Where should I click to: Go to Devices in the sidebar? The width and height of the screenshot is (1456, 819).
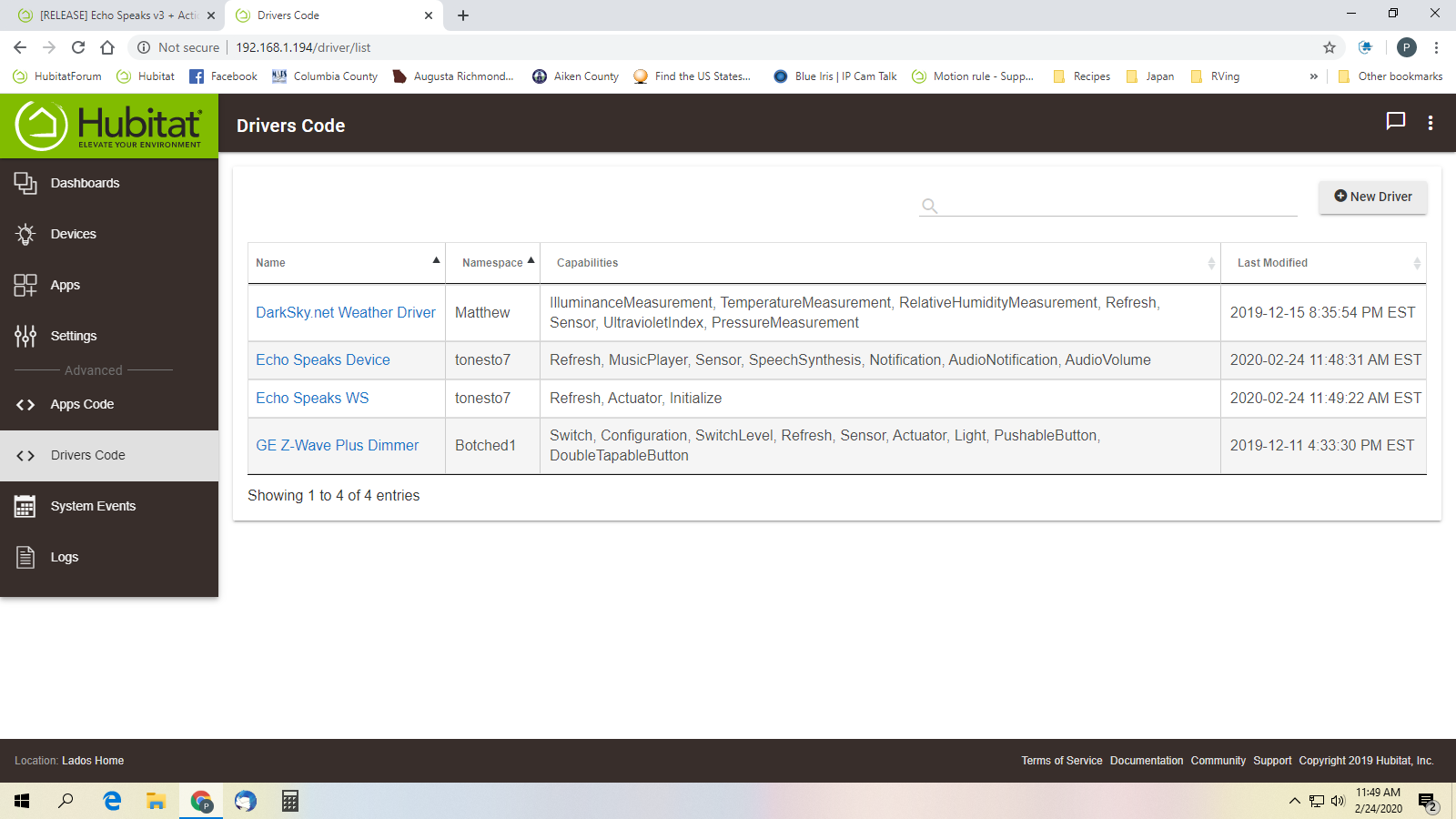73,234
